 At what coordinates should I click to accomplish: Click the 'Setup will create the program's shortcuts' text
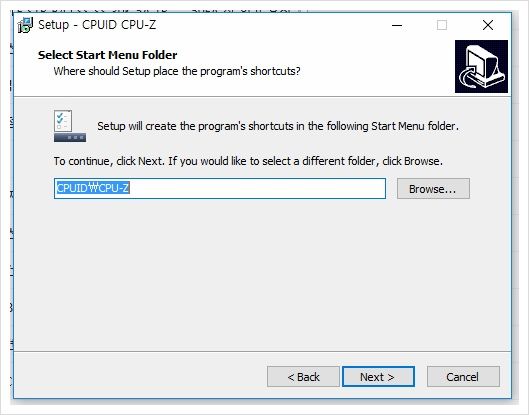pos(278,126)
